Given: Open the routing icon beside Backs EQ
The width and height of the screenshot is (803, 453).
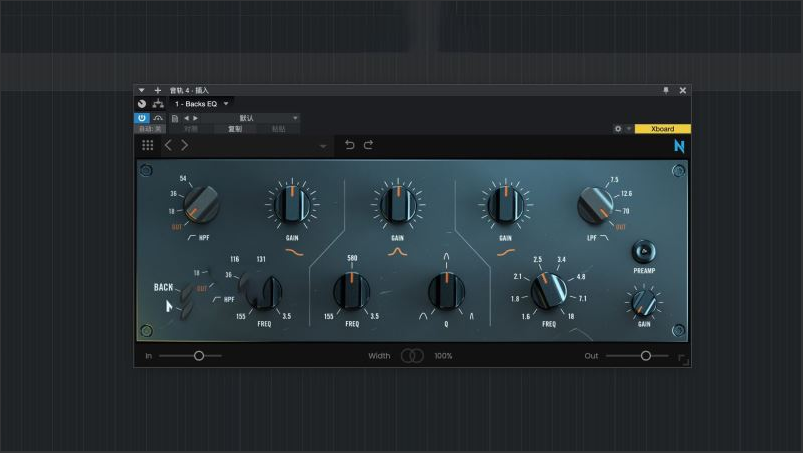Looking at the screenshot, I should tap(158, 103).
